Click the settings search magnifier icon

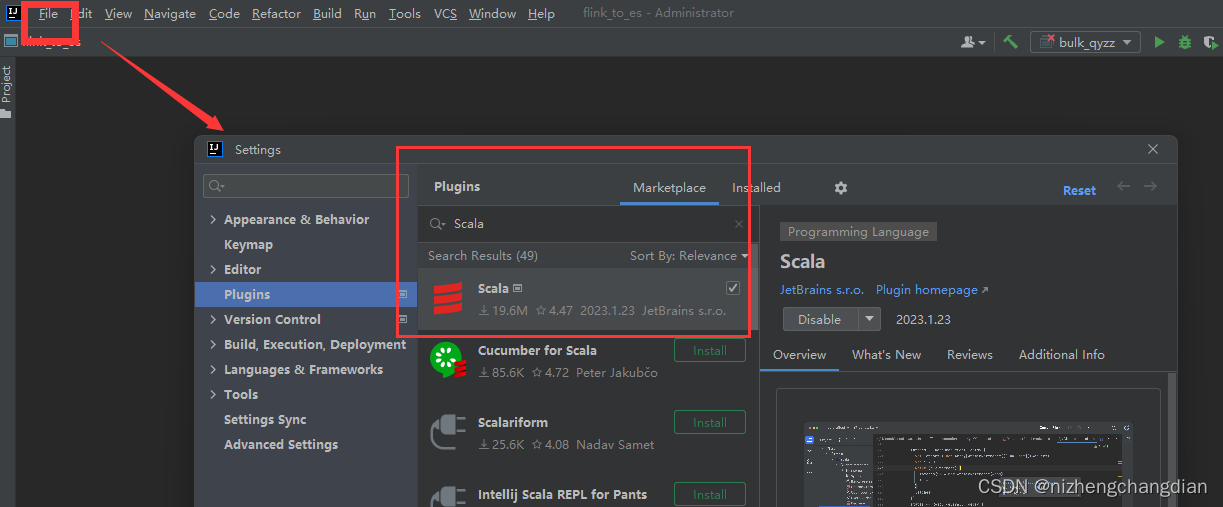tap(216, 186)
